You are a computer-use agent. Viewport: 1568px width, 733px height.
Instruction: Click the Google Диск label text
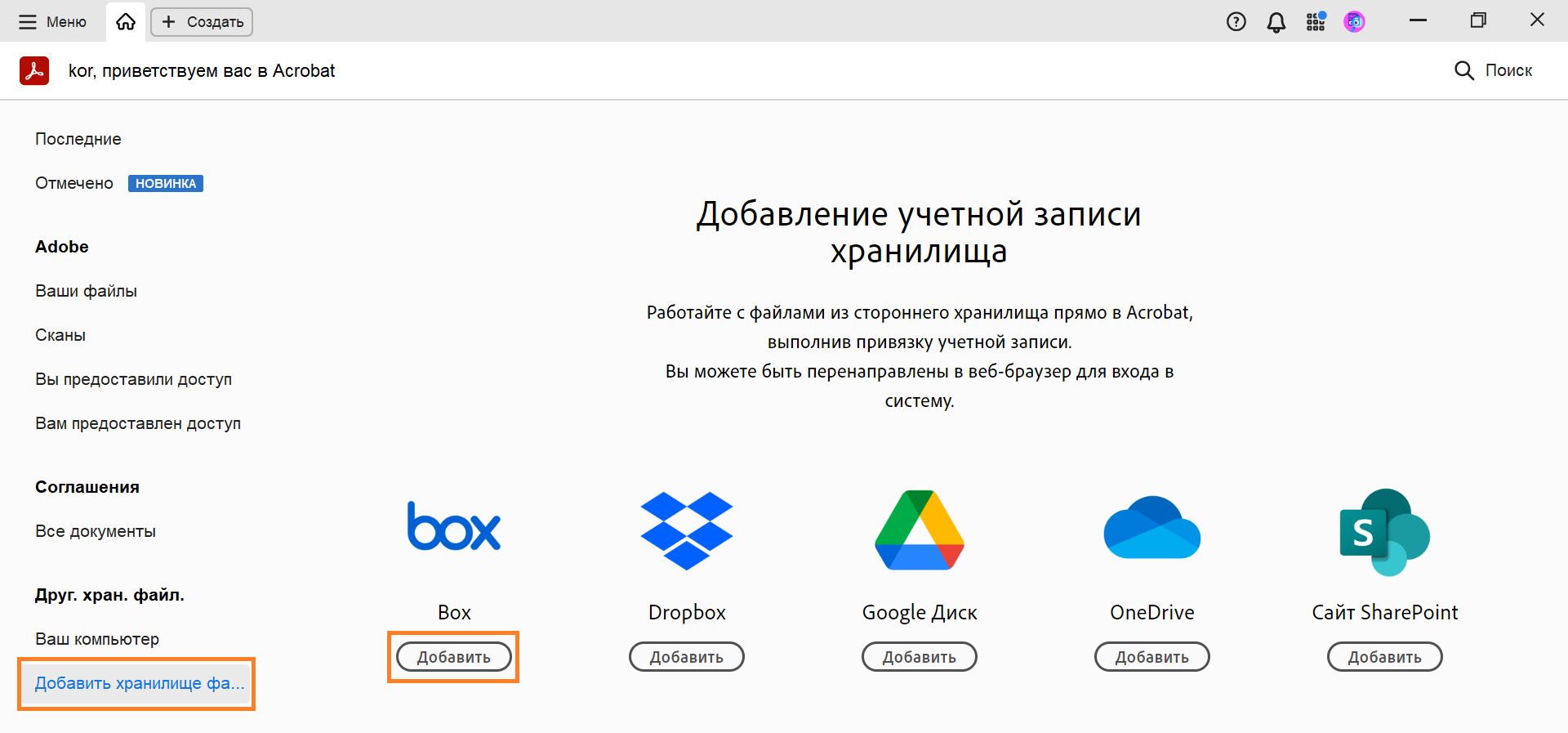920,612
